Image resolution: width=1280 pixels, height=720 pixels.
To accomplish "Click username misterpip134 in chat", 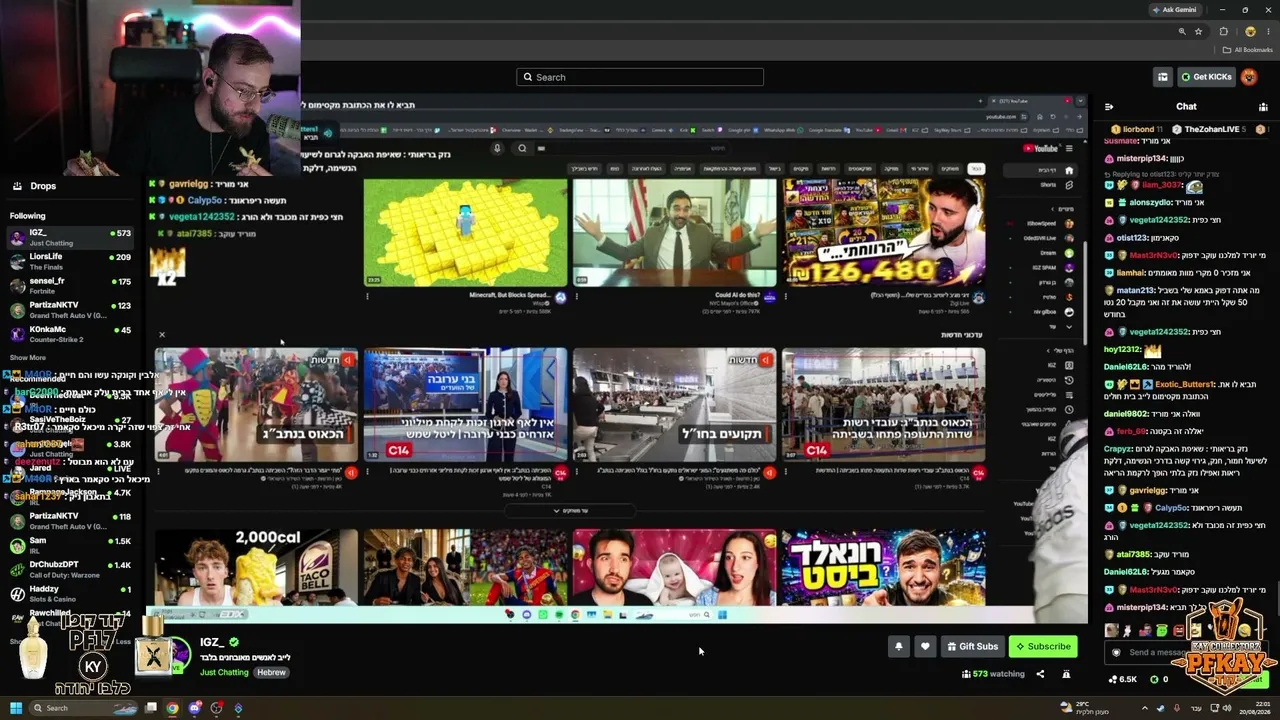I will (1142, 158).
